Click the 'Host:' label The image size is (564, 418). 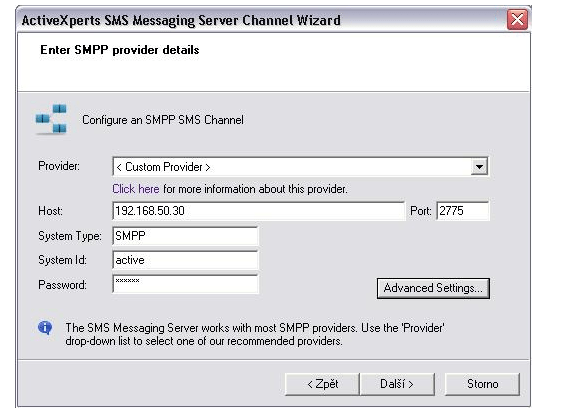50,211
